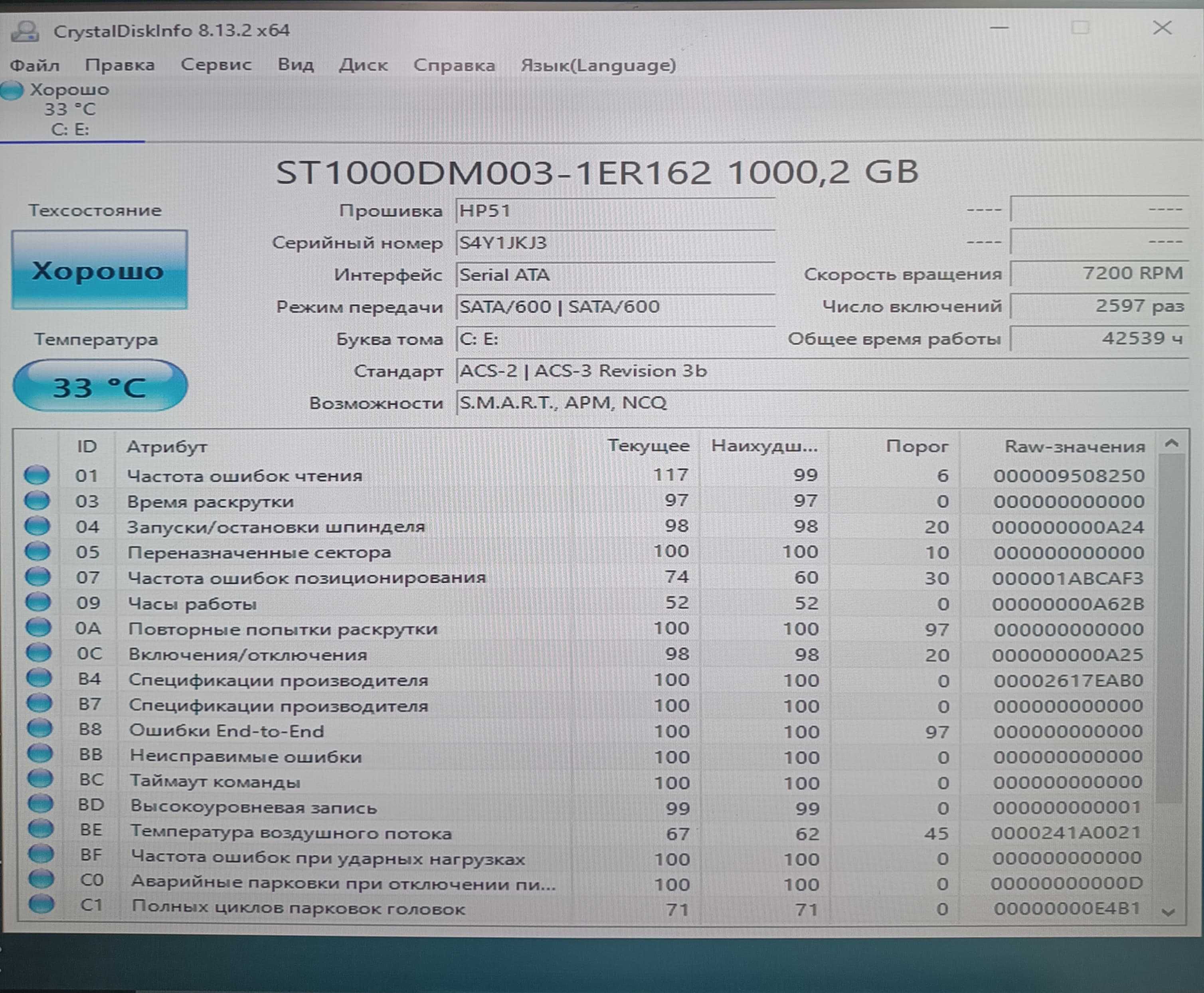Viewport: 1204px width, 993px height.
Task: Click status icon for Частота ошибок позиционирования
Action: pos(38,576)
